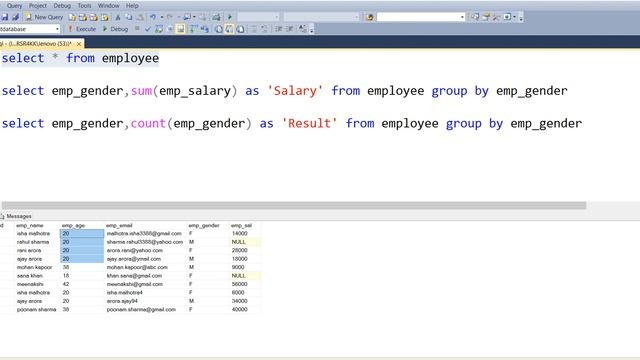Open the Window menu
Screen dimensions: 640x360
[x=108, y=6]
